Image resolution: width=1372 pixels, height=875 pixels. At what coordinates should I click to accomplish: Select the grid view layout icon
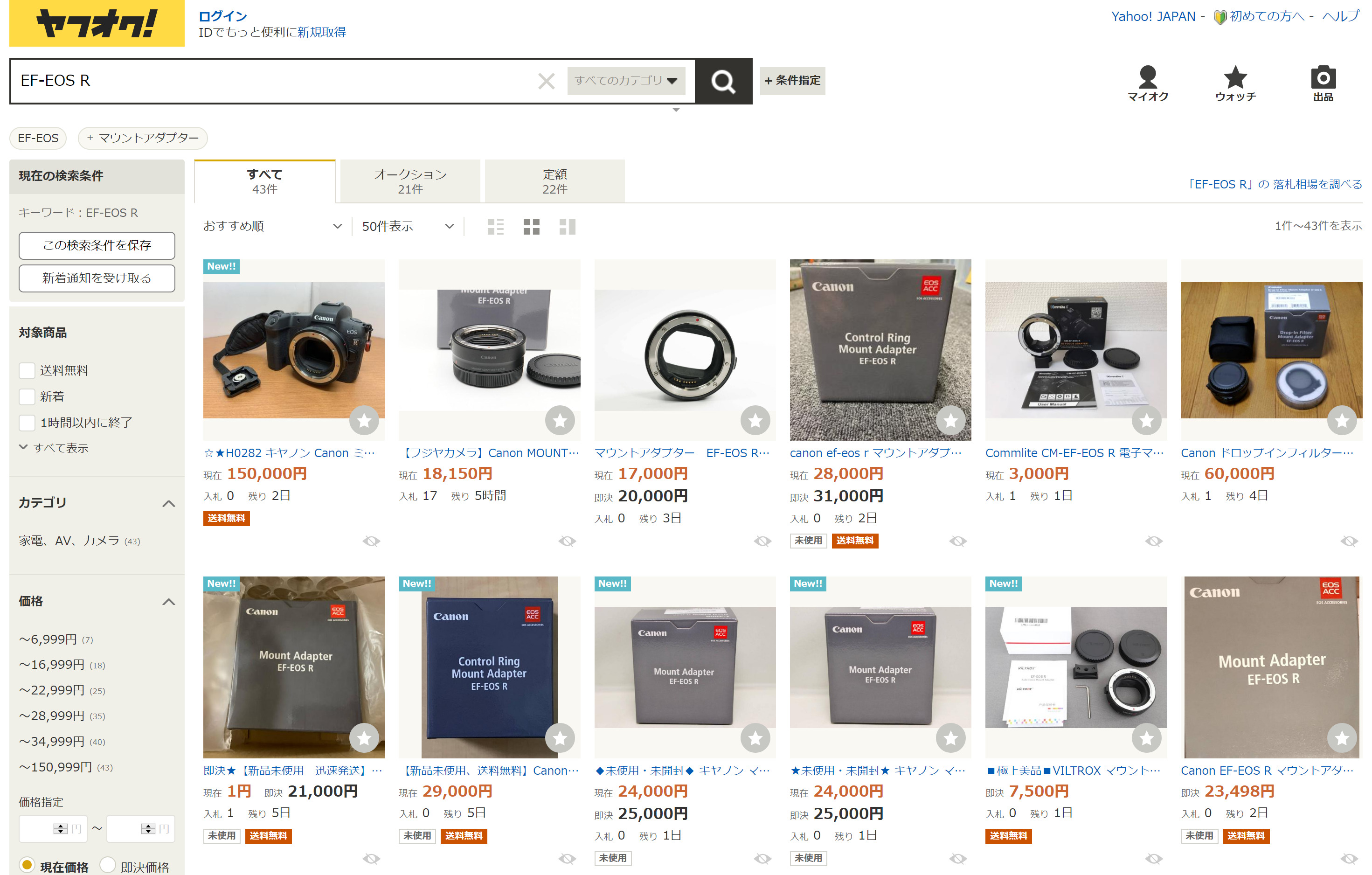(531, 226)
